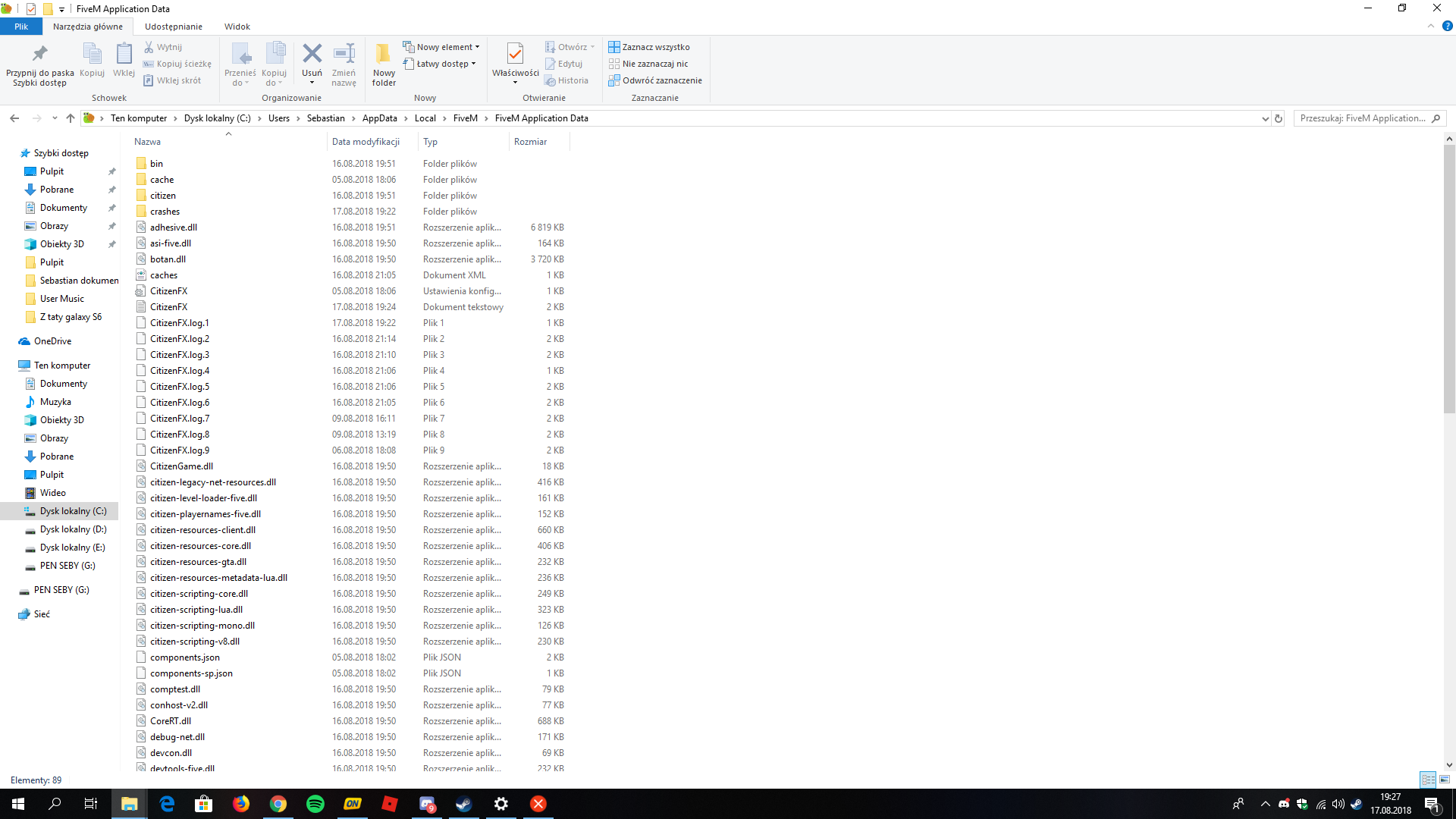
Task: Expand the Łatwy dostęp dropdown
Action: pos(441,64)
